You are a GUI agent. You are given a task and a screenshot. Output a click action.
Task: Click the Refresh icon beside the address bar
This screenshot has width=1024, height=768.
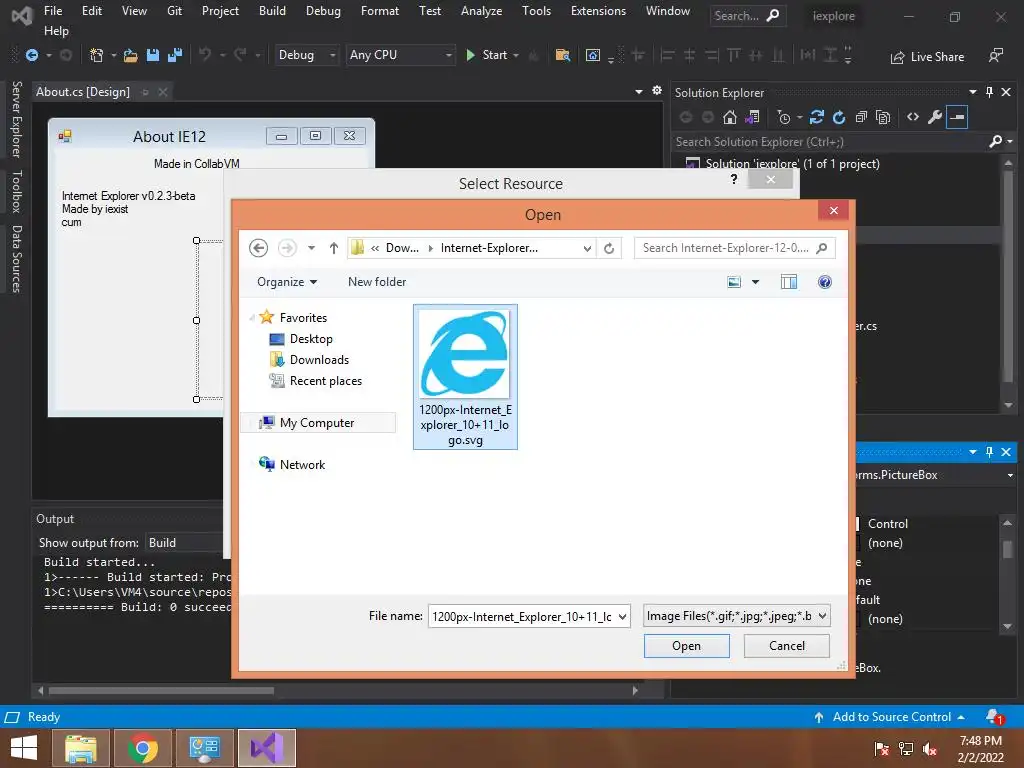point(609,248)
